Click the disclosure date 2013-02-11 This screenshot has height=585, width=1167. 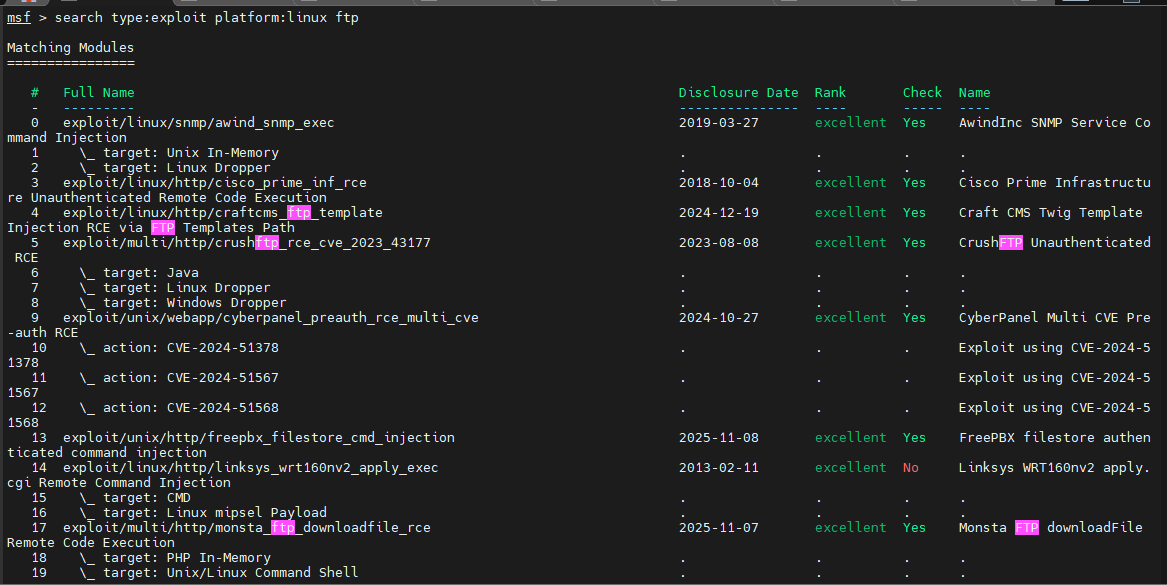coord(718,468)
